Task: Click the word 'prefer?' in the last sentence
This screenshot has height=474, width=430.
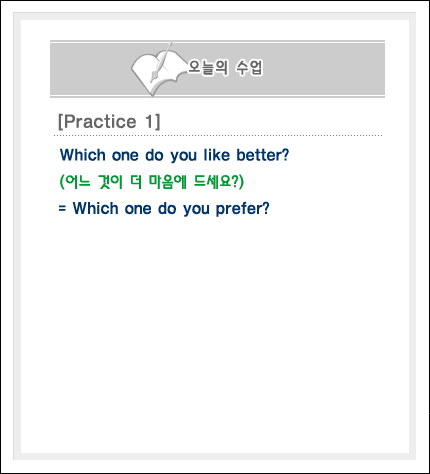Action: point(243,209)
